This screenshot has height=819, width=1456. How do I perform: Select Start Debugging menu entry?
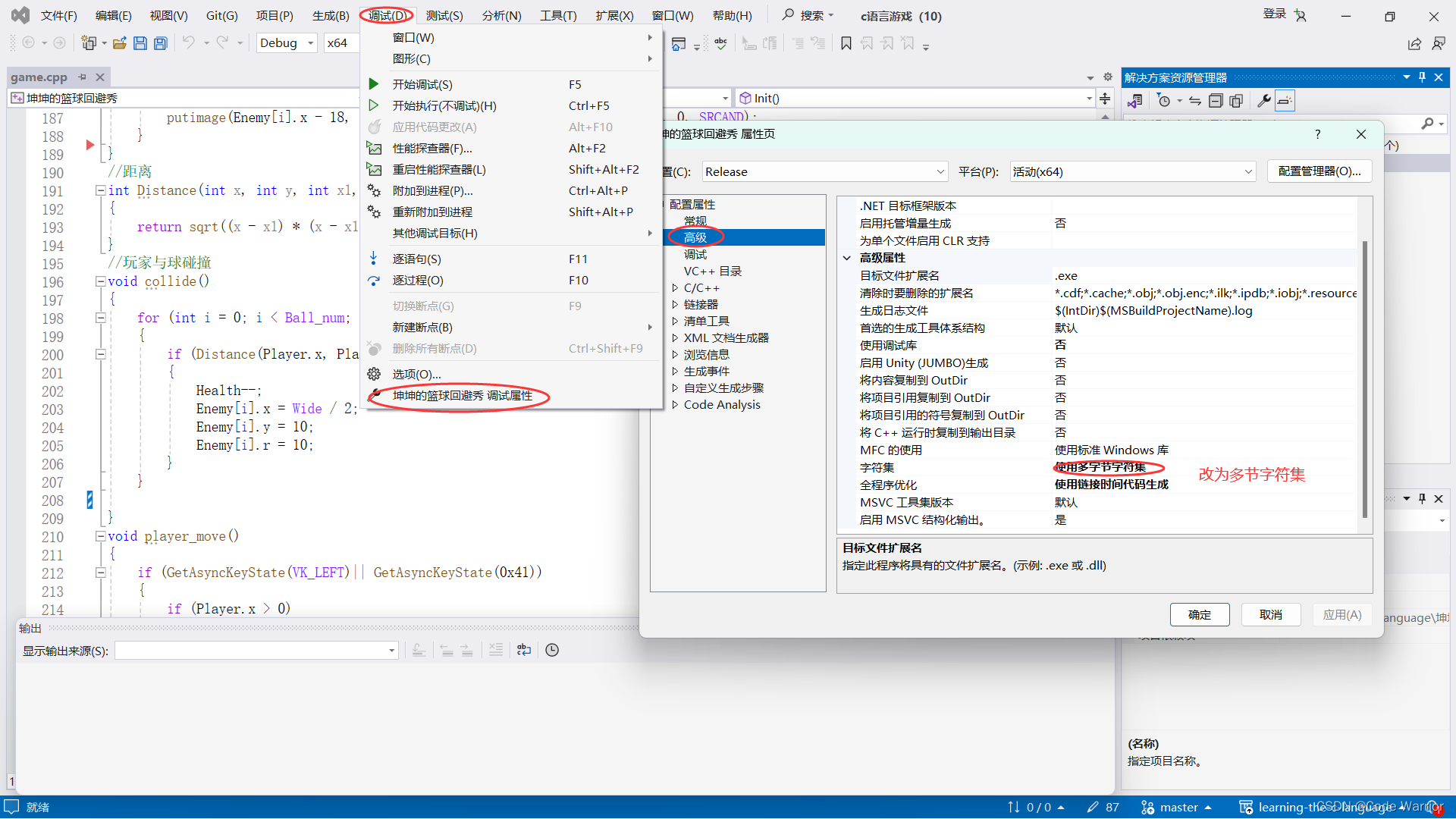[x=422, y=84]
